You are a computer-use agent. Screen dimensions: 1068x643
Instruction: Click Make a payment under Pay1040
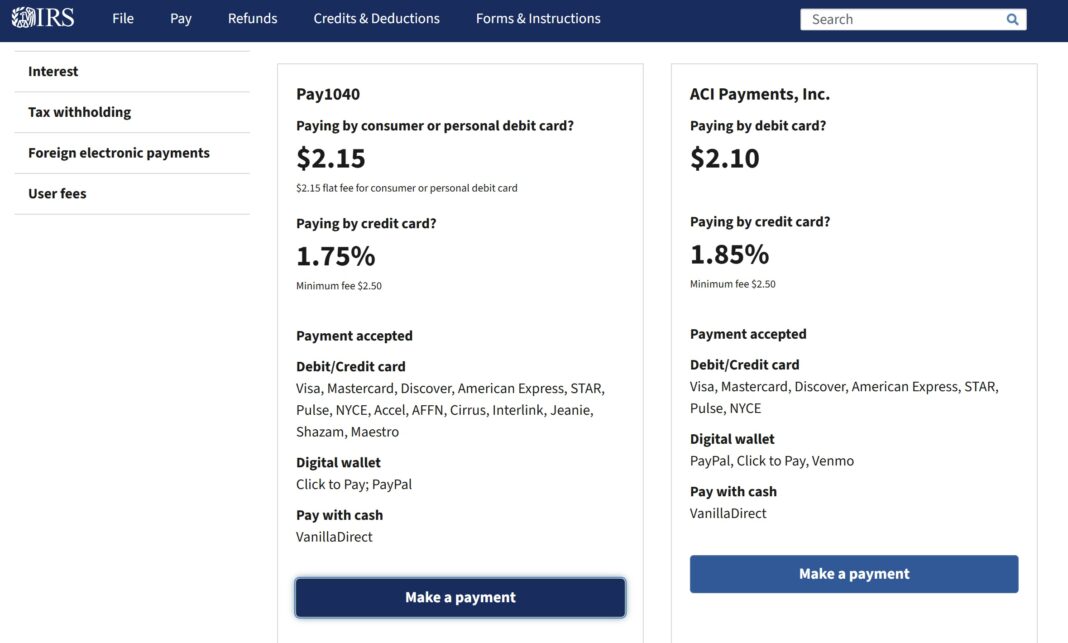[x=459, y=597]
